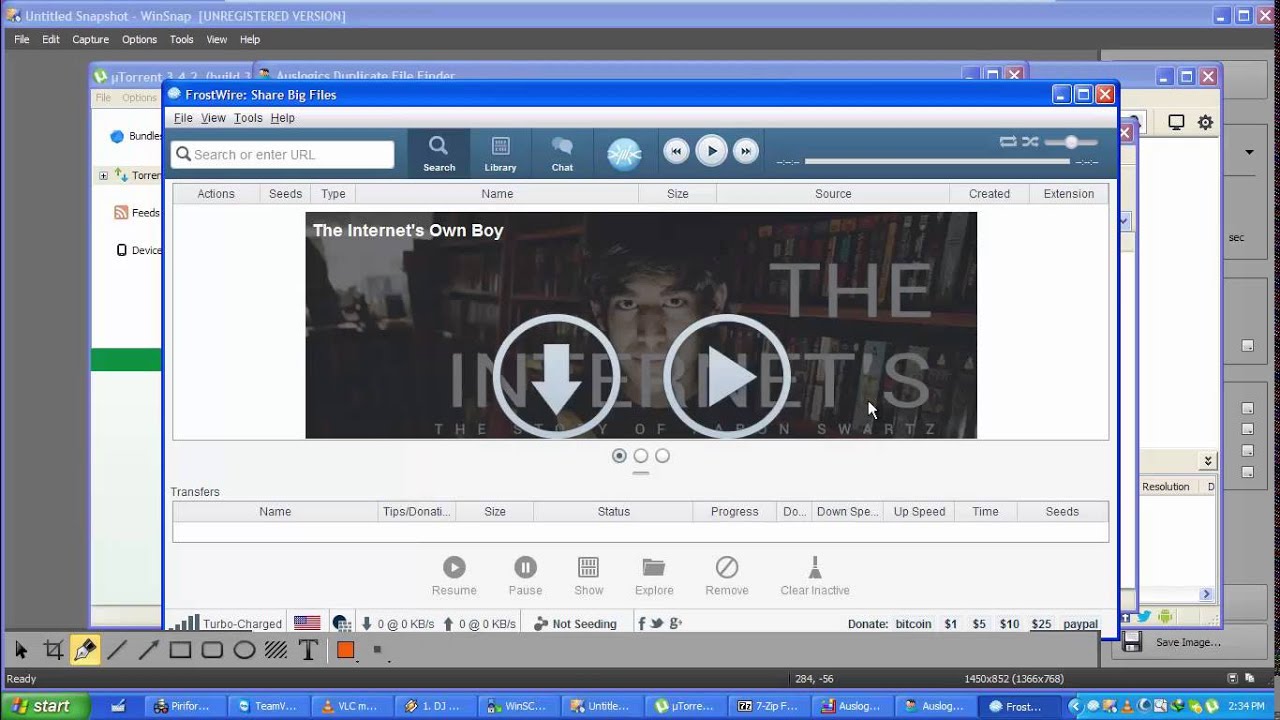
Task: Select WinSnap pen tool
Action: pos(85,650)
